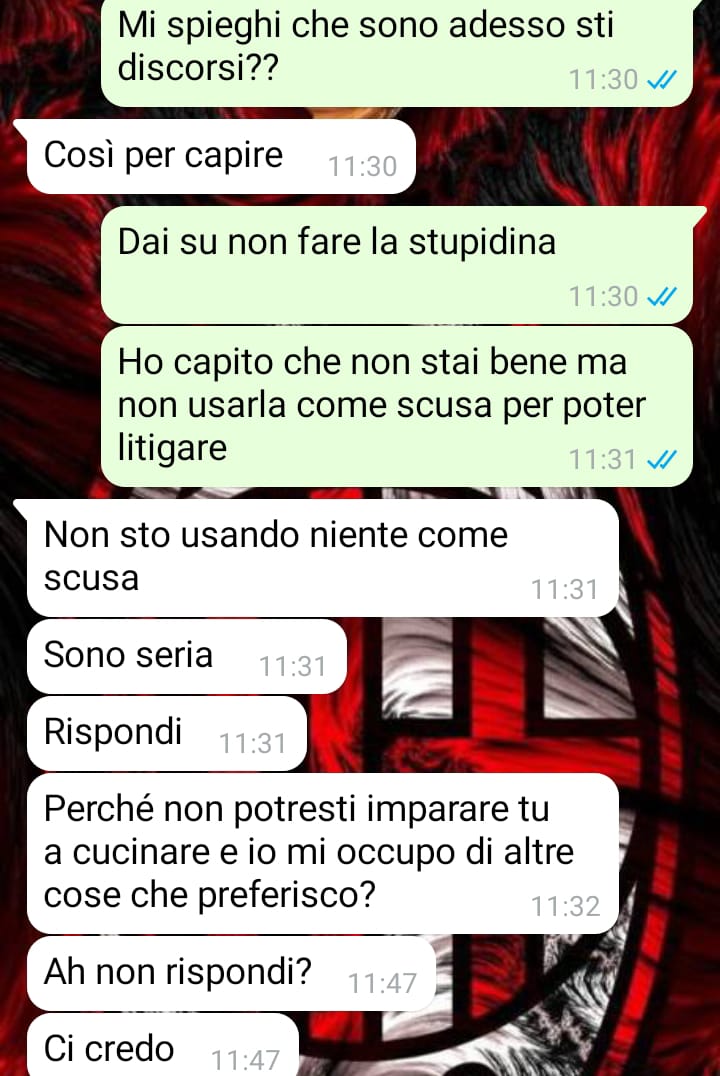The height and width of the screenshot is (1076, 720).
Task: Select the 'Ho capito che non stai bene' message
Action: tap(397, 406)
